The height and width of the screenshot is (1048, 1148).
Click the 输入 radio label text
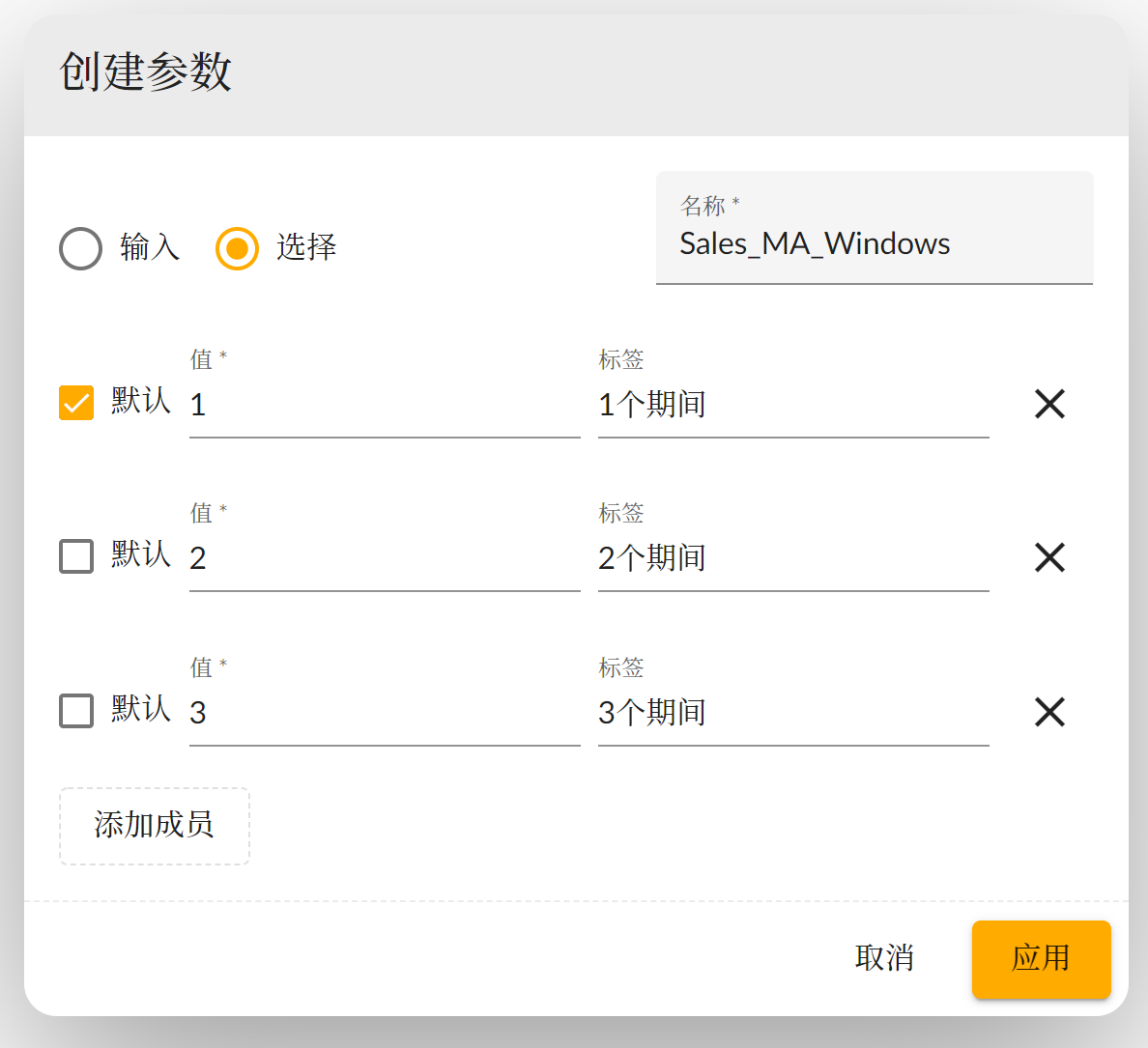(x=150, y=247)
